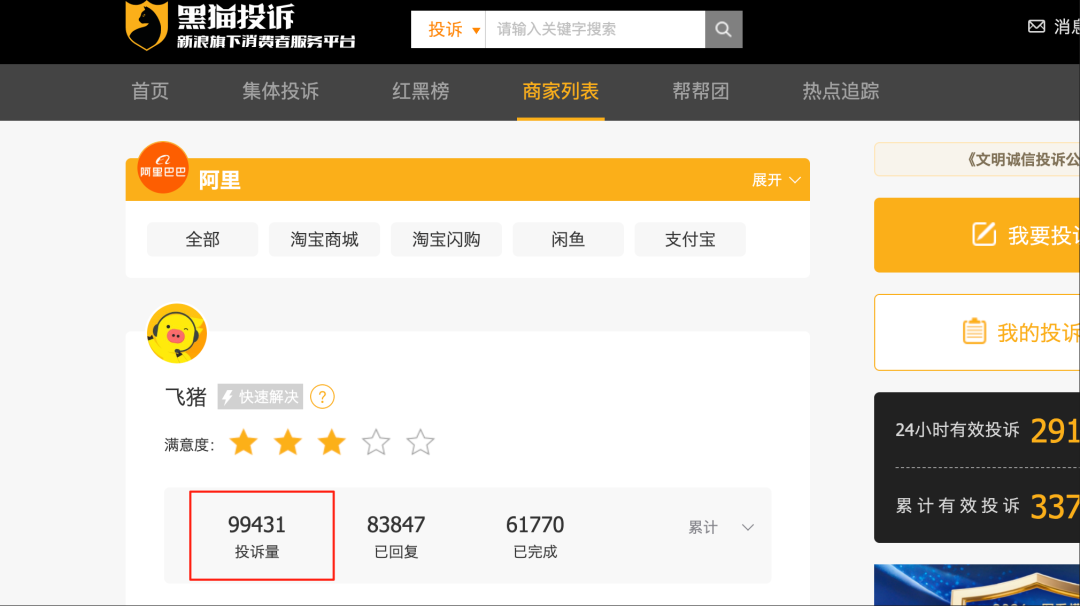Open 我的投诉 button
This screenshot has width=1080, height=606.
coord(1020,333)
